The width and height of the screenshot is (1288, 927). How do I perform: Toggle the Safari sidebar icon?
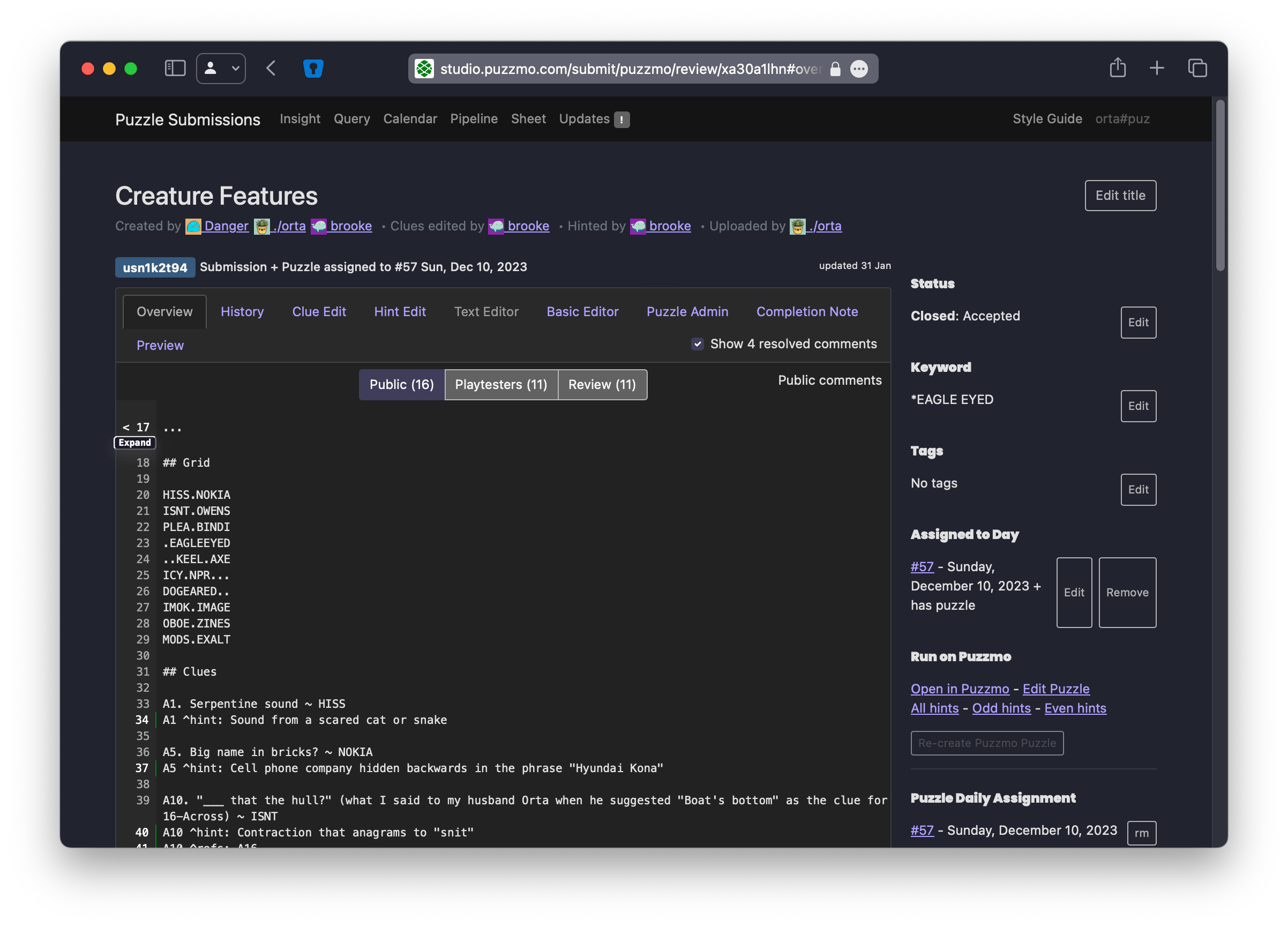[x=175, y=69]
